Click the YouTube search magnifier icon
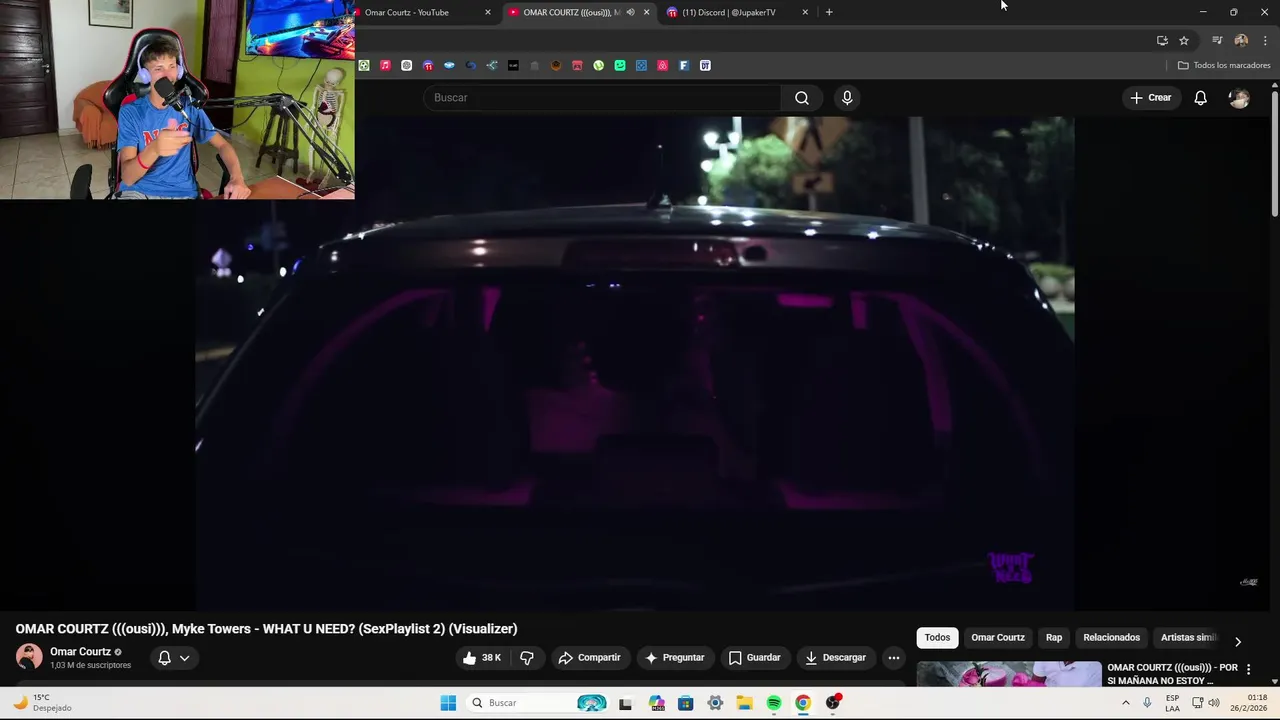The image size is (1280, 720). tap(802, 98)
